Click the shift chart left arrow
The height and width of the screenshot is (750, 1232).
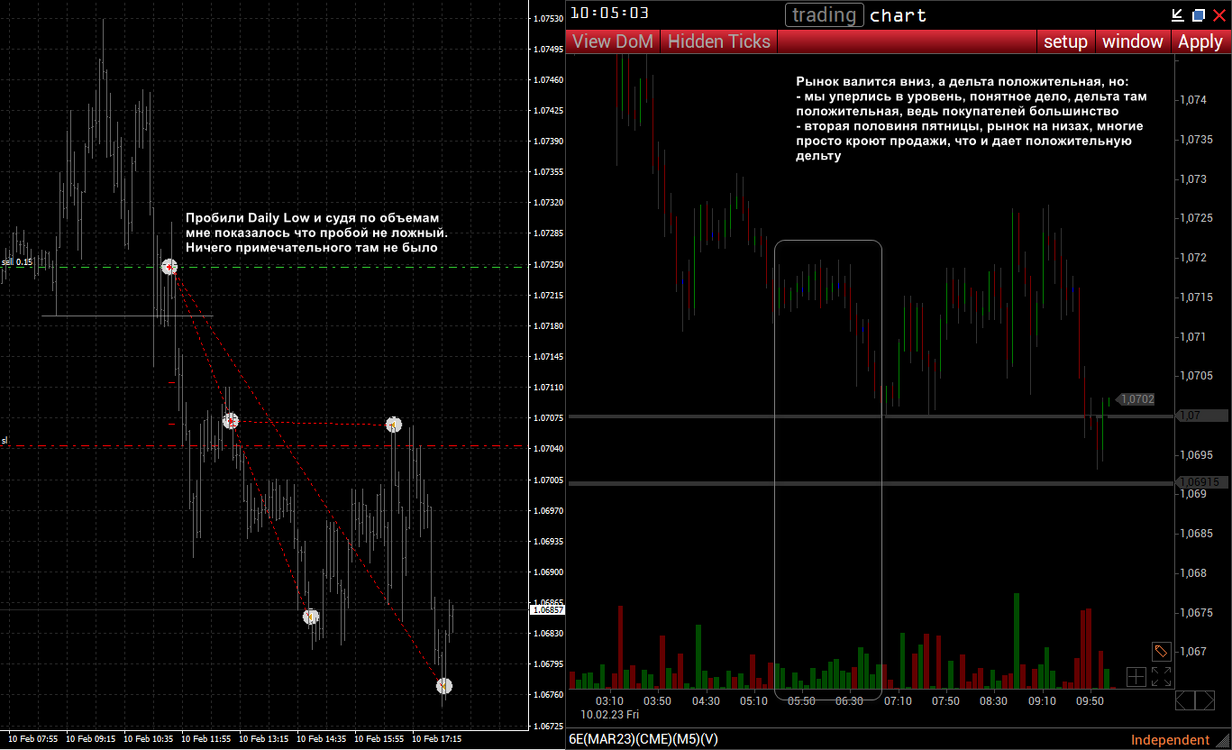[x=1186, y=699]
